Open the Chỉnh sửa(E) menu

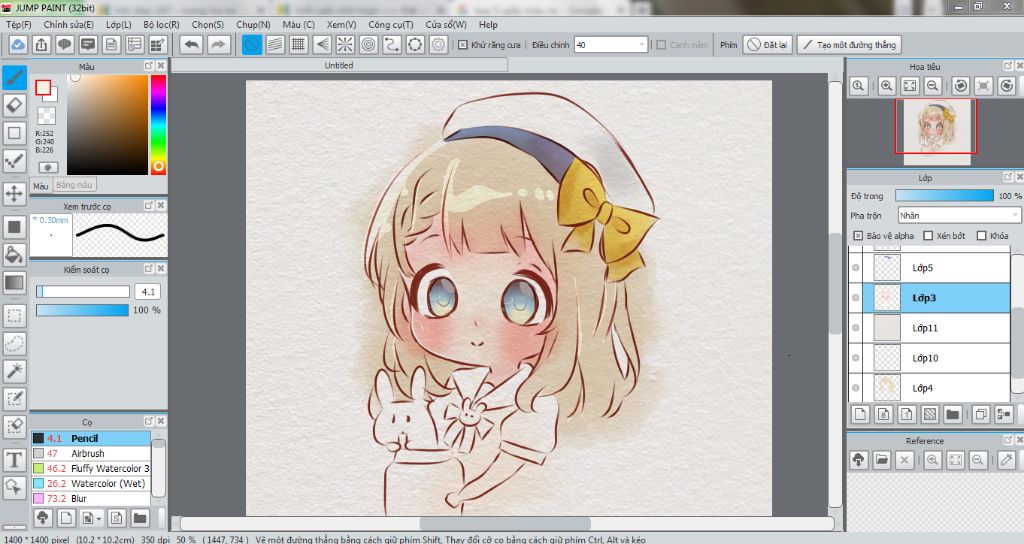pyautogui.click(x=69, y=25)
